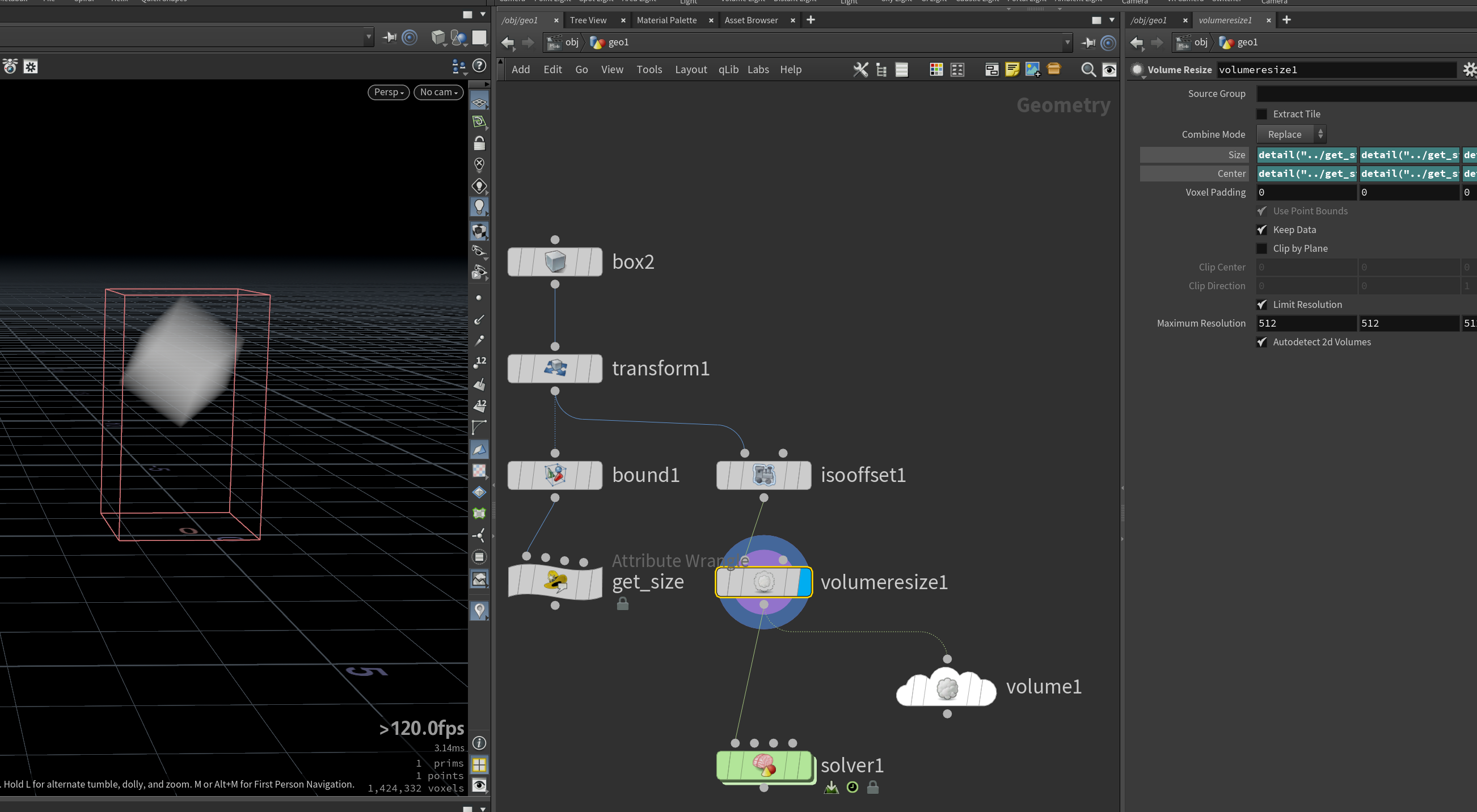Click the lock selection padlock in viewport sidebar

pyautogui.click(x=479, y=143)
